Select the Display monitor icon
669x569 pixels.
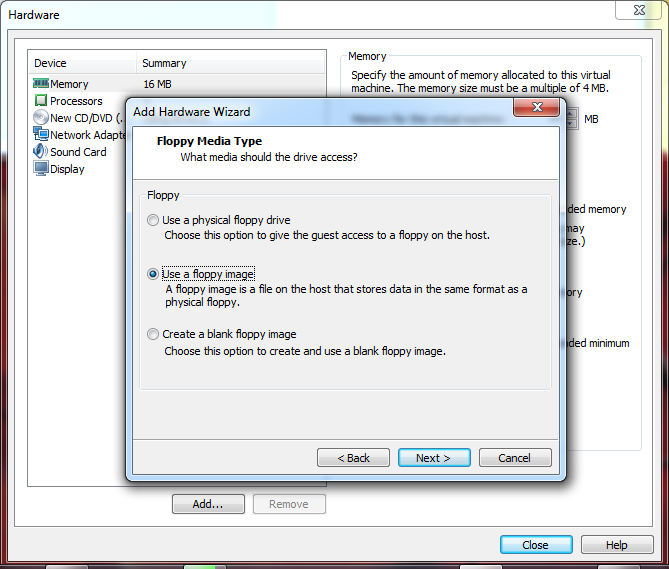pyautogui.click(x=41, y=168)
